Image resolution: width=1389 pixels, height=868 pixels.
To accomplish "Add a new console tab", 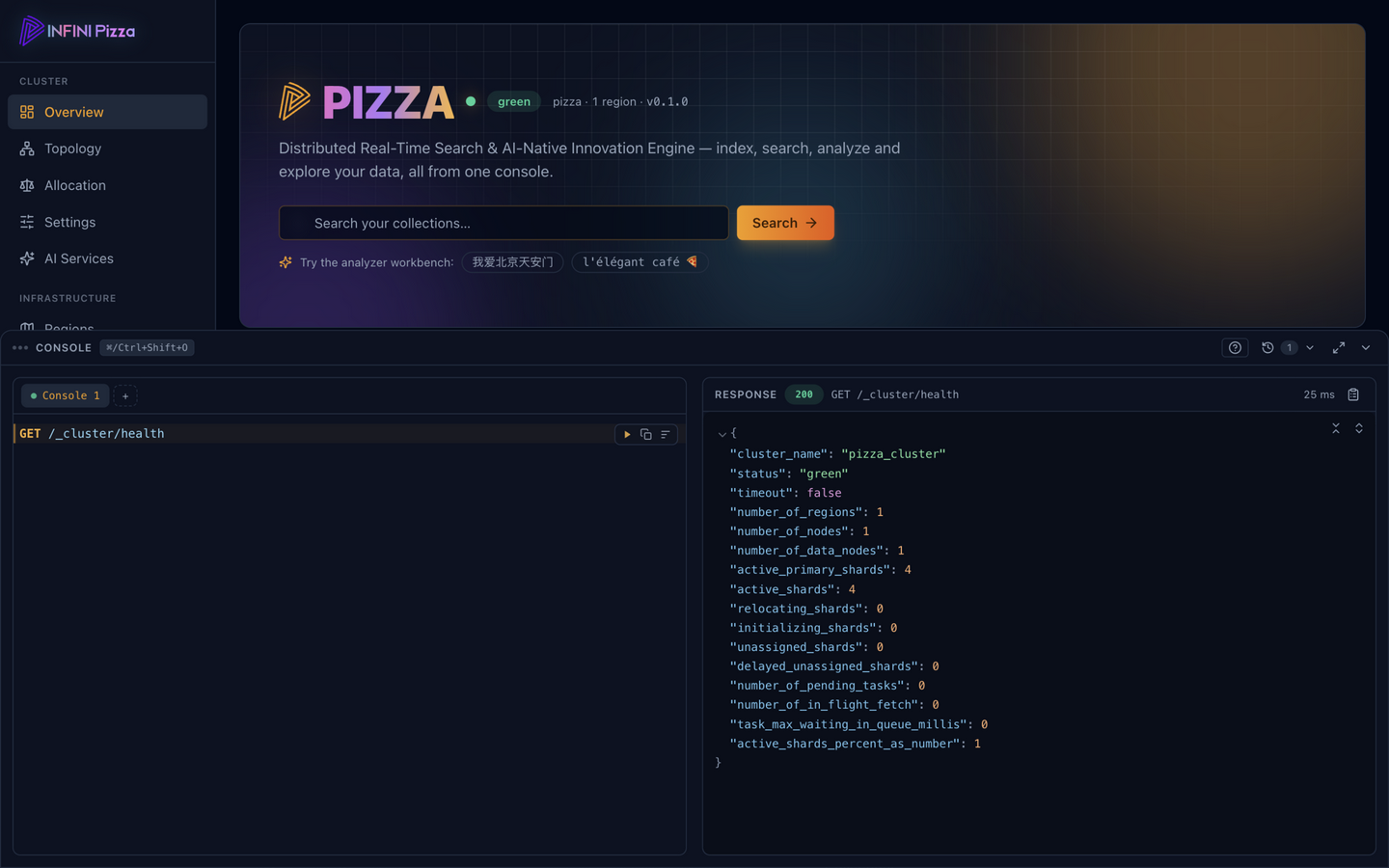I will point(125,395).
